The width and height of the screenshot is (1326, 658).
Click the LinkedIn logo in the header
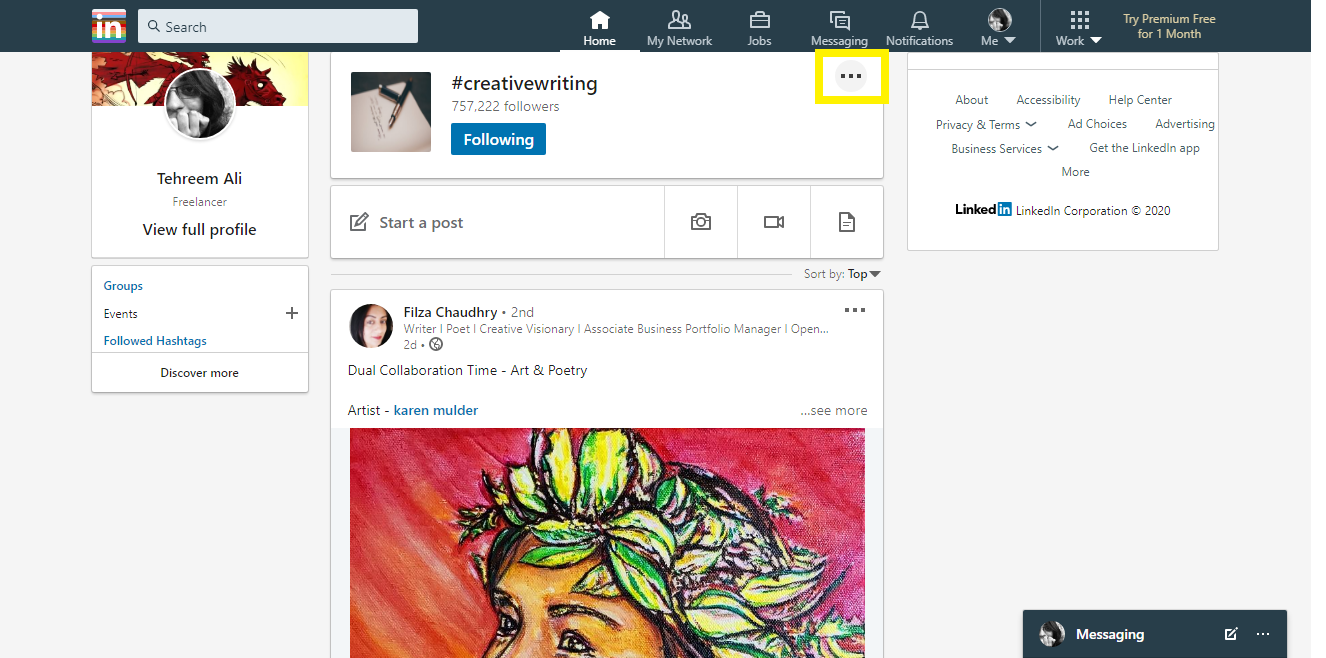109,26
